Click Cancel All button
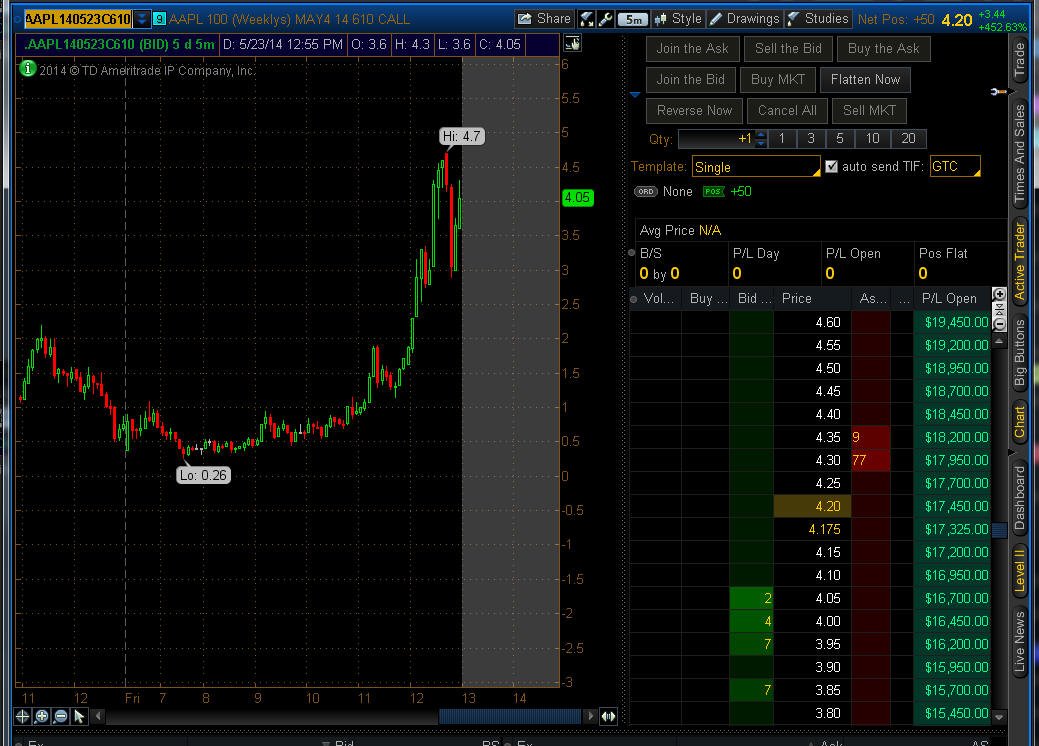 [787, 111]
